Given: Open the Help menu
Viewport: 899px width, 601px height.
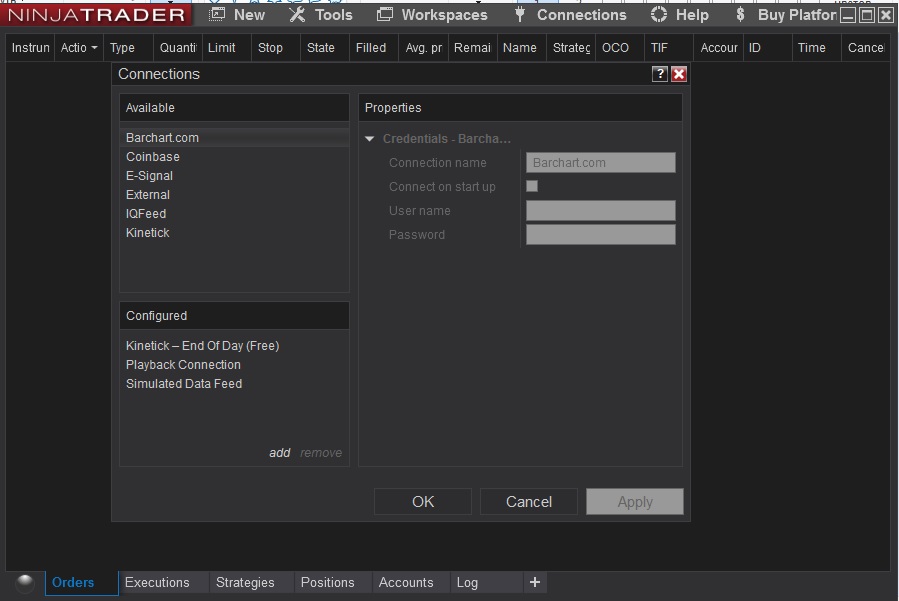Looking at the screenshot, I should (680, 14).
